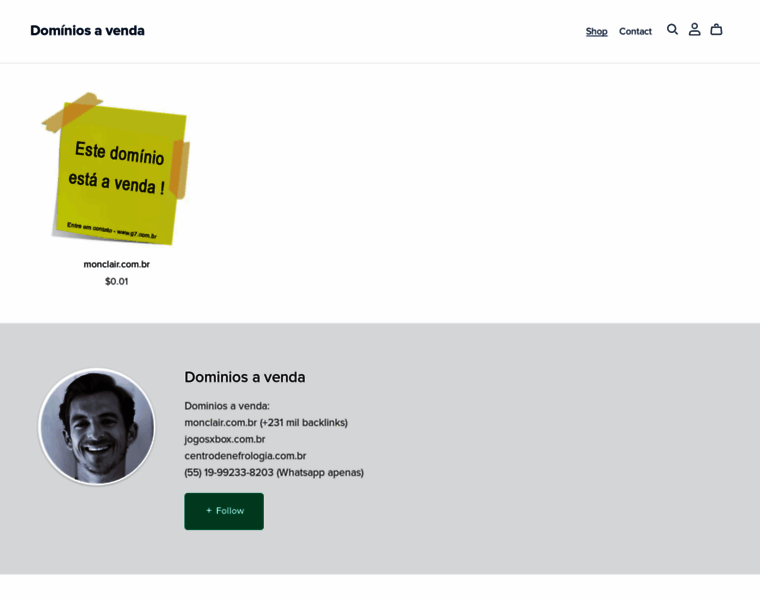
Task: Open the yellow sticky note product image
Action: [x=116, y=169]
